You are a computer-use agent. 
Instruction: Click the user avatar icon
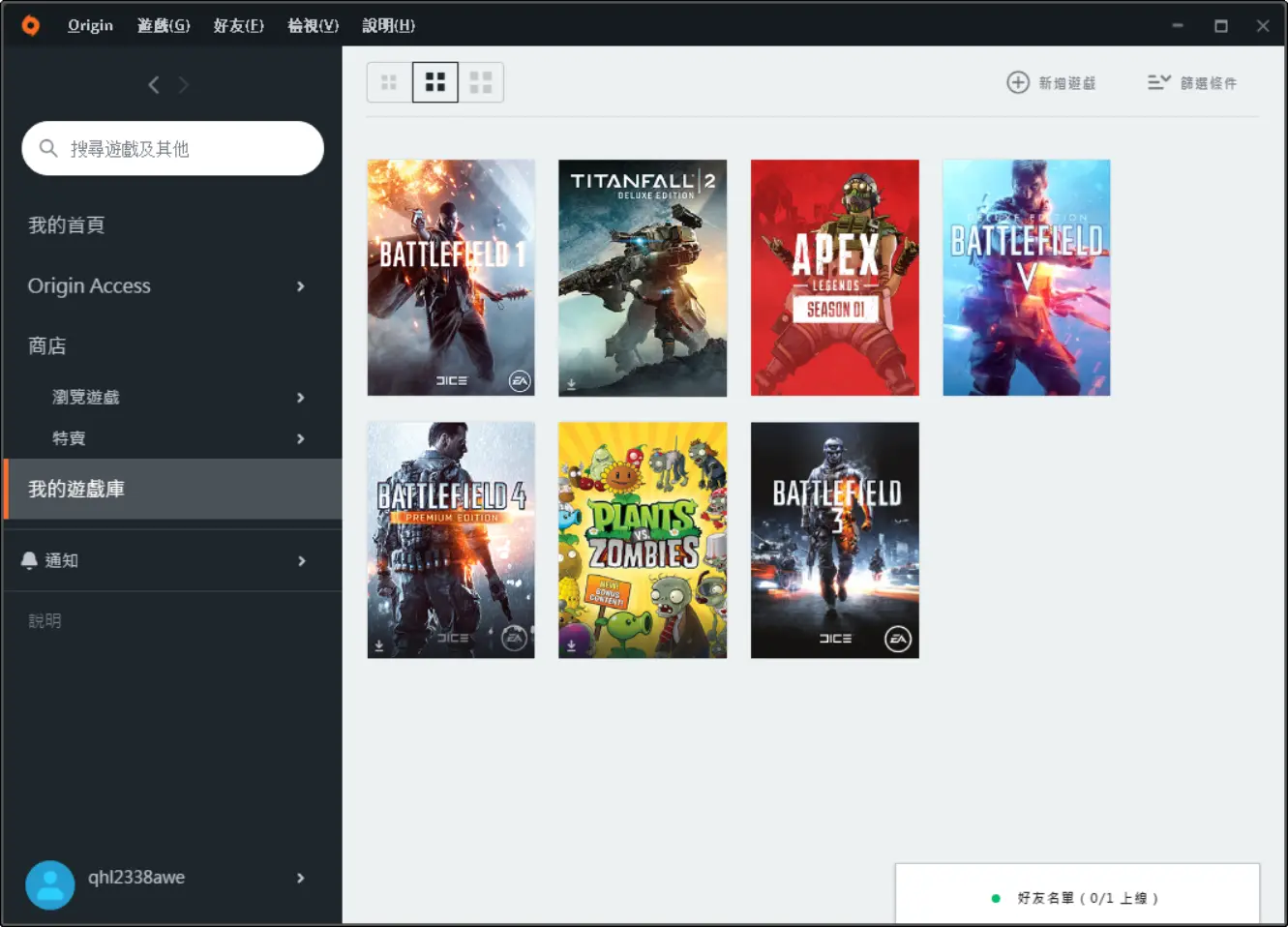(x=50, y=884)
